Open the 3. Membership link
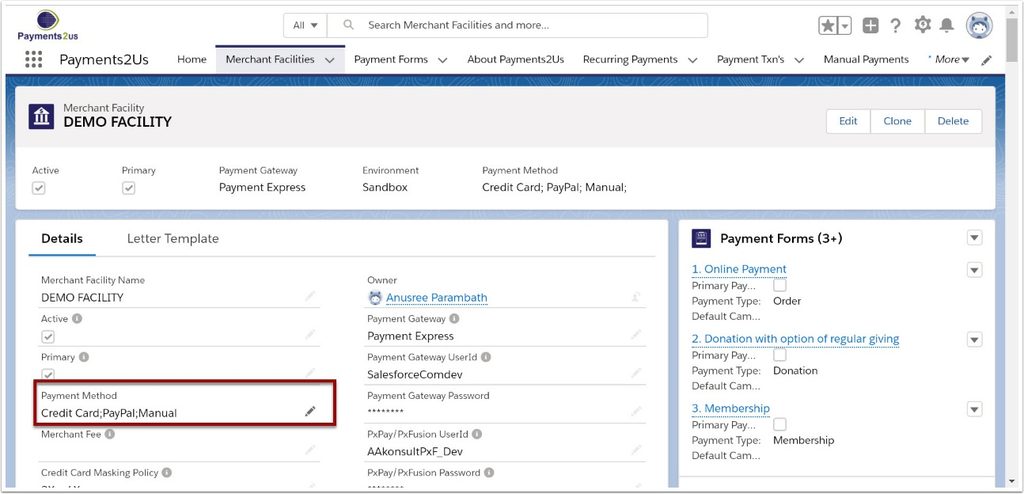 [731, 408]
